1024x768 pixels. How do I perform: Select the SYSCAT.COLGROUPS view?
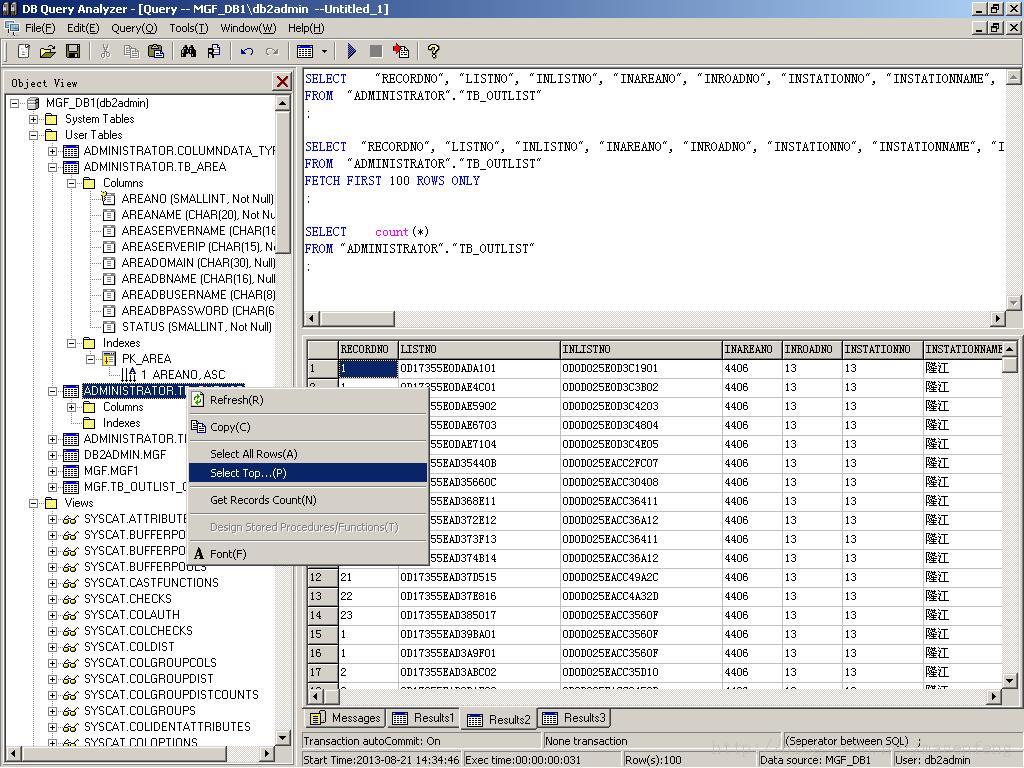tap(140, 711)
